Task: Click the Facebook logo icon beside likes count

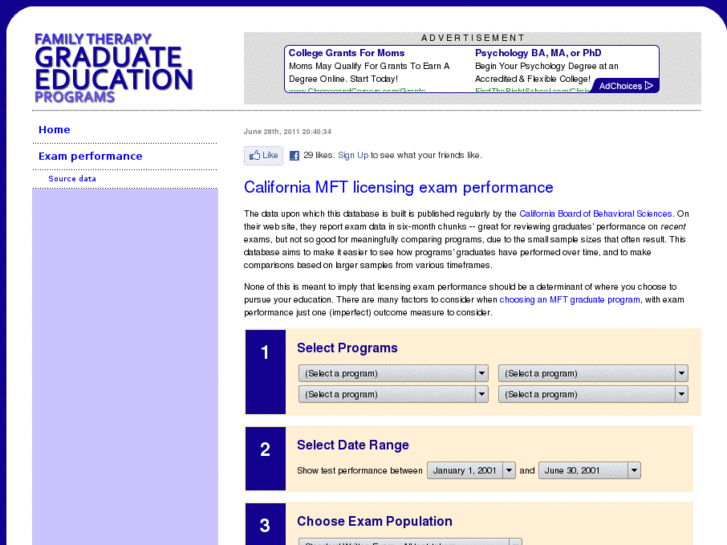Action: coord(294,156)
